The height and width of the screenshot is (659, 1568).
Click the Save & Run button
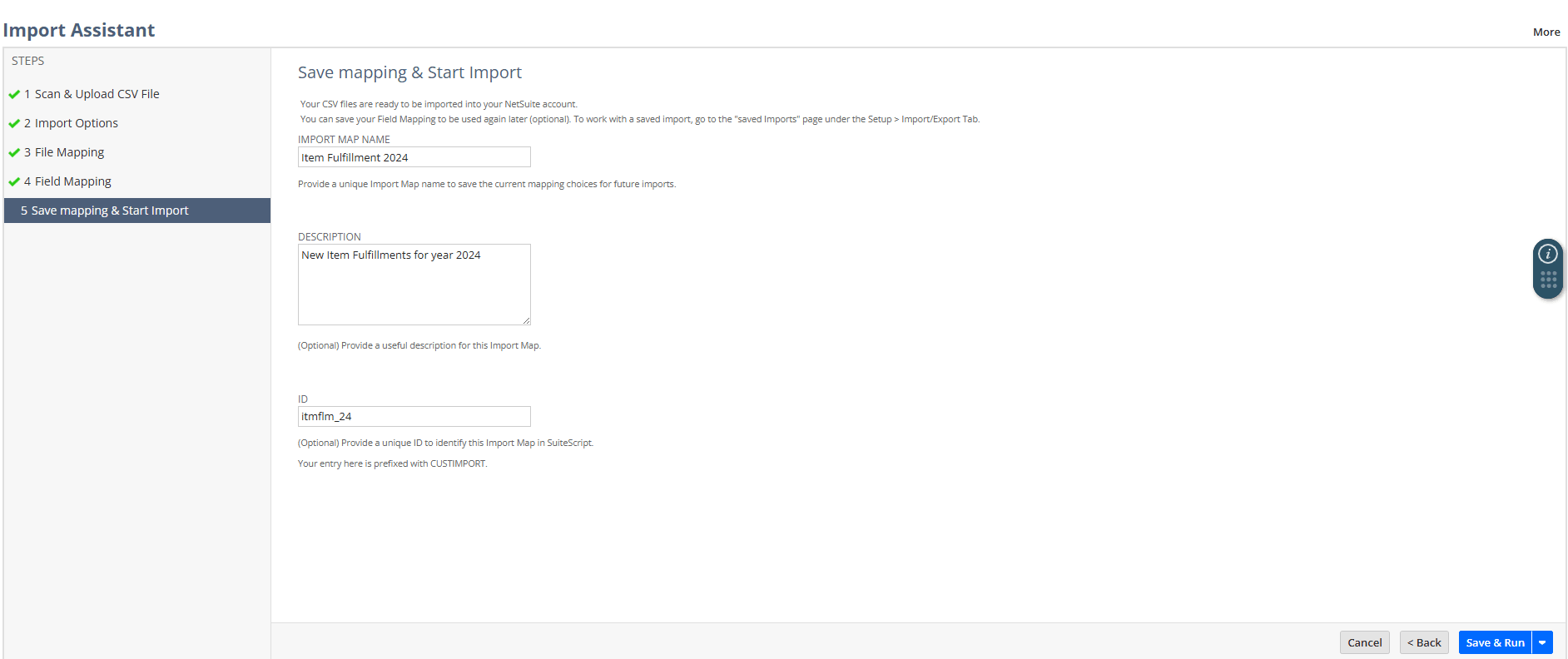[x=1495, y=642]
